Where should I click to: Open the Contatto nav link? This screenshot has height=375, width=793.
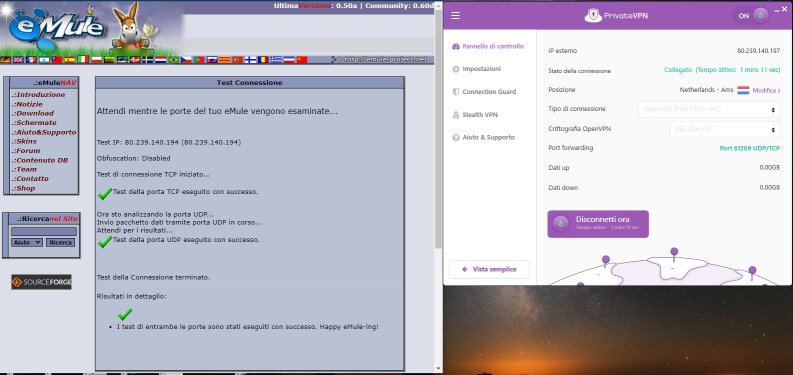coord(30,179)
